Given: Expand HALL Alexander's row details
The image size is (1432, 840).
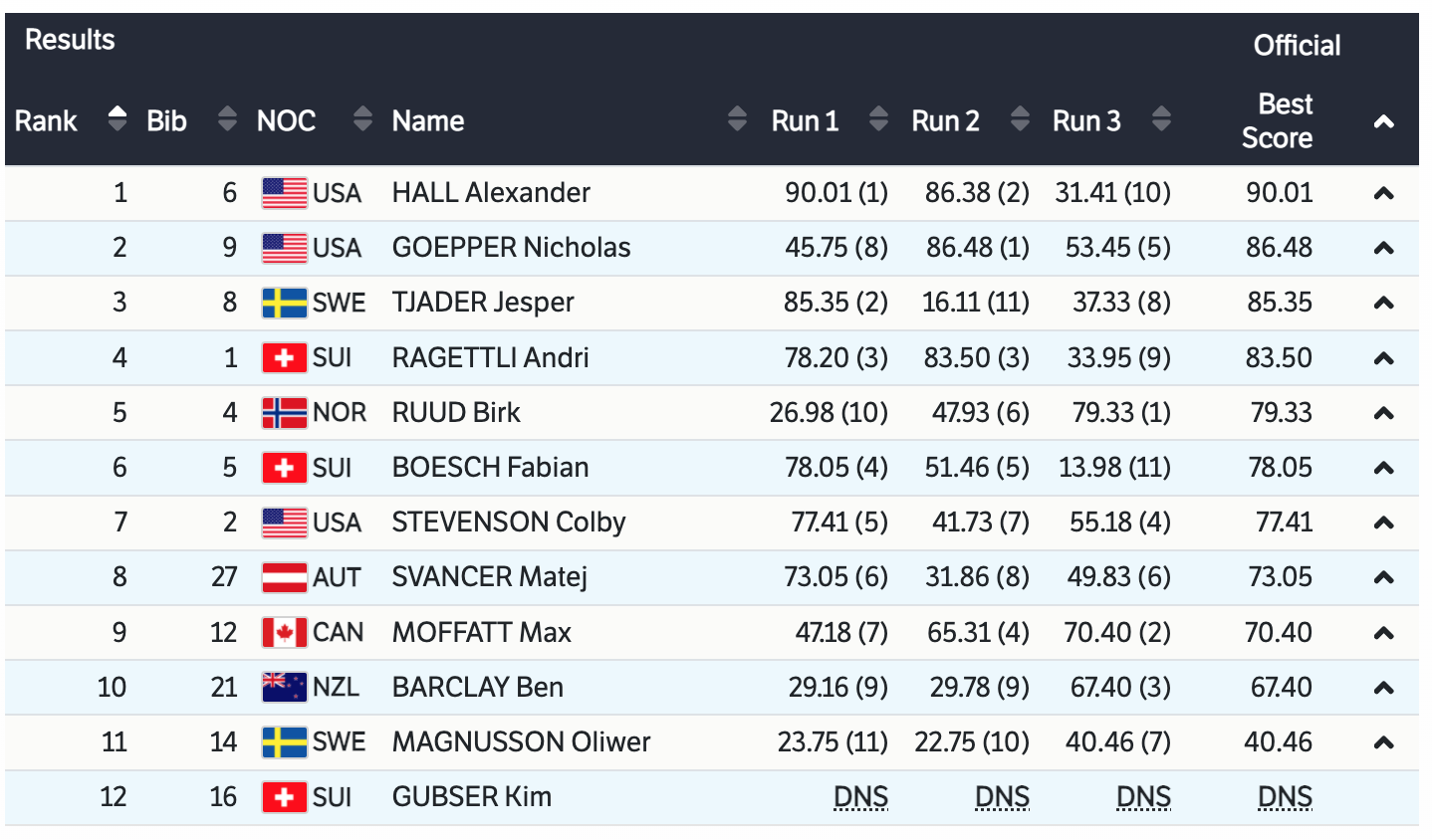Looking at the screenshot, I should (1383, 194).
